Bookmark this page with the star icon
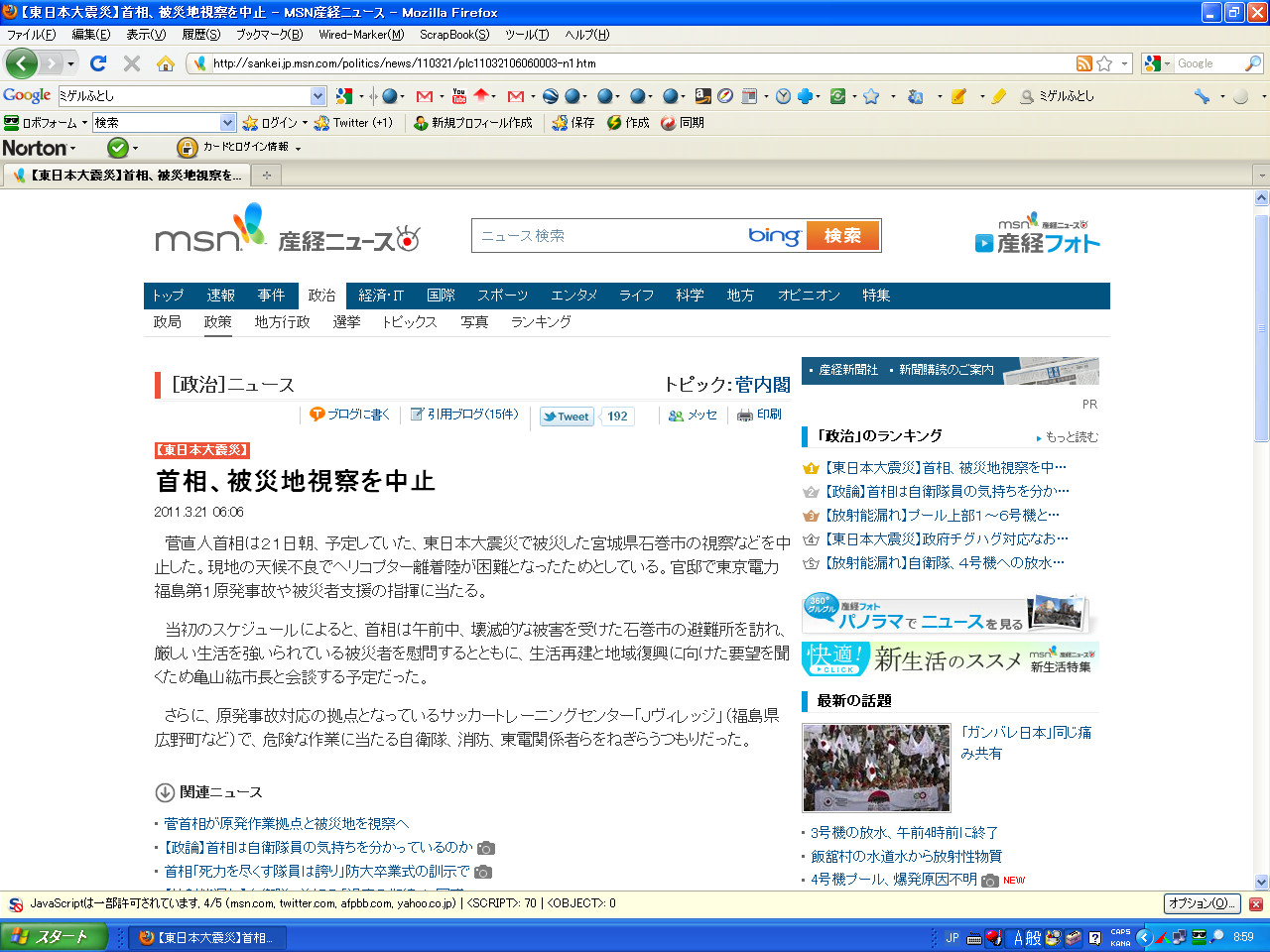The image size is (1270, 952). point(1104,63)
